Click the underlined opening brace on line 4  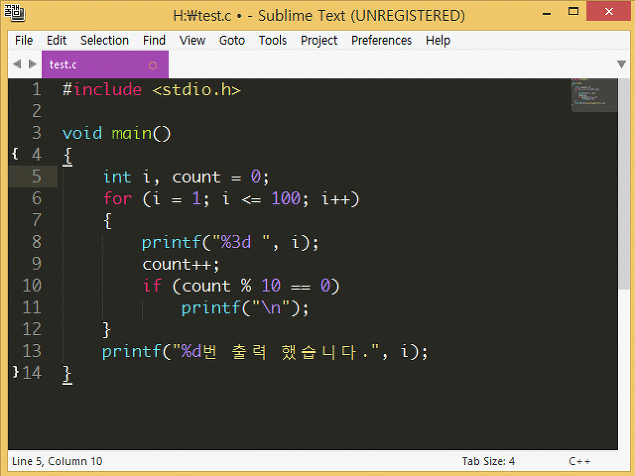coord(67,156)
